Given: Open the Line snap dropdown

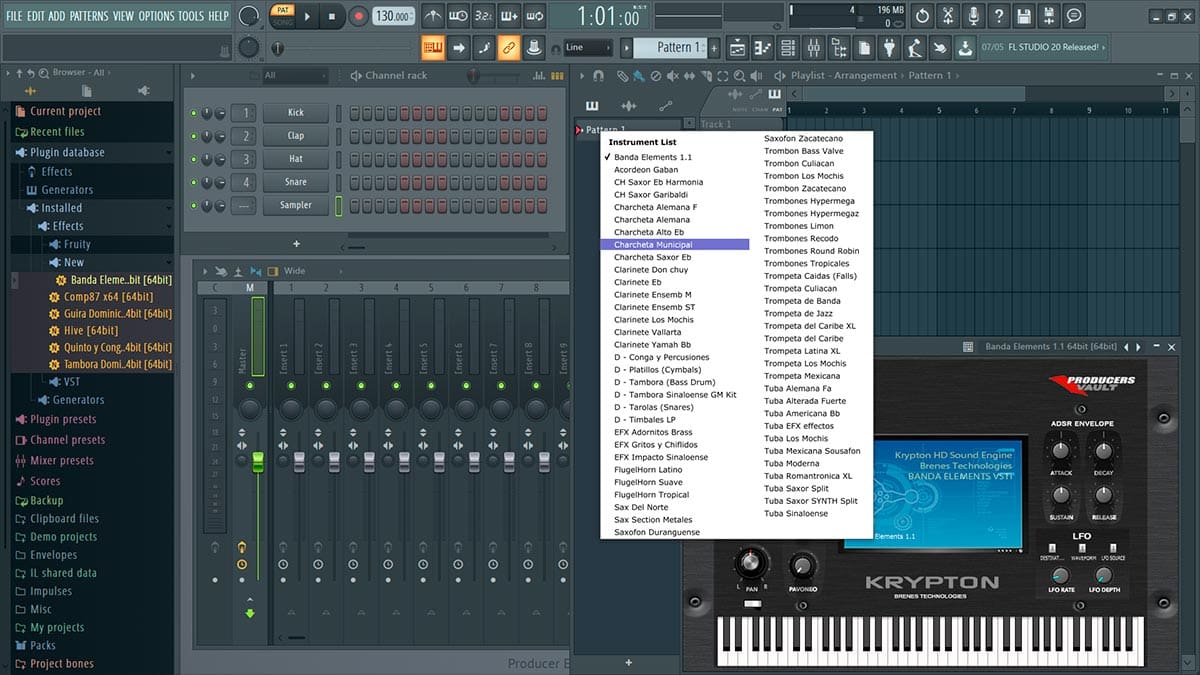Looking at the screenshot, I should (587, 47).
